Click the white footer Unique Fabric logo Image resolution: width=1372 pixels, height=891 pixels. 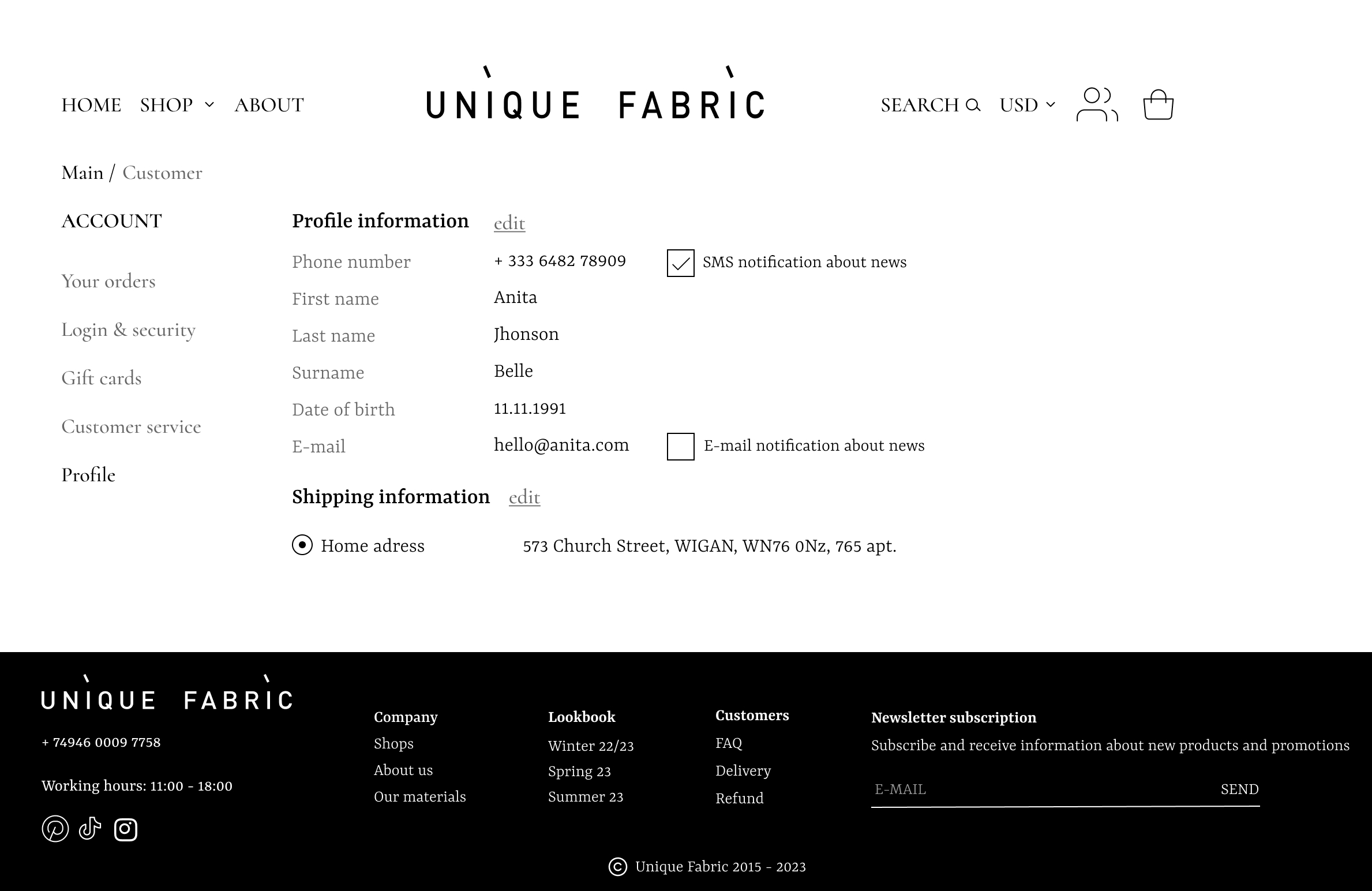coord(167,694)
